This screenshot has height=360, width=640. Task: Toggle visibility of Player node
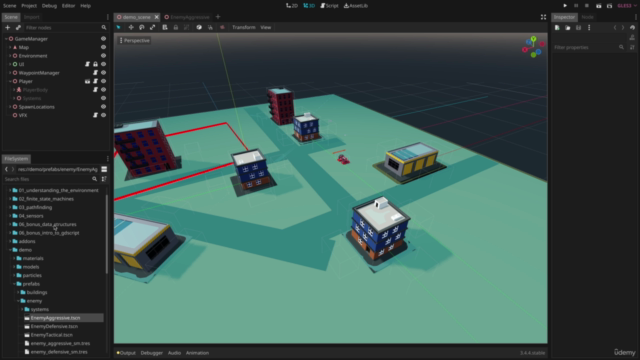pos(103,81)
